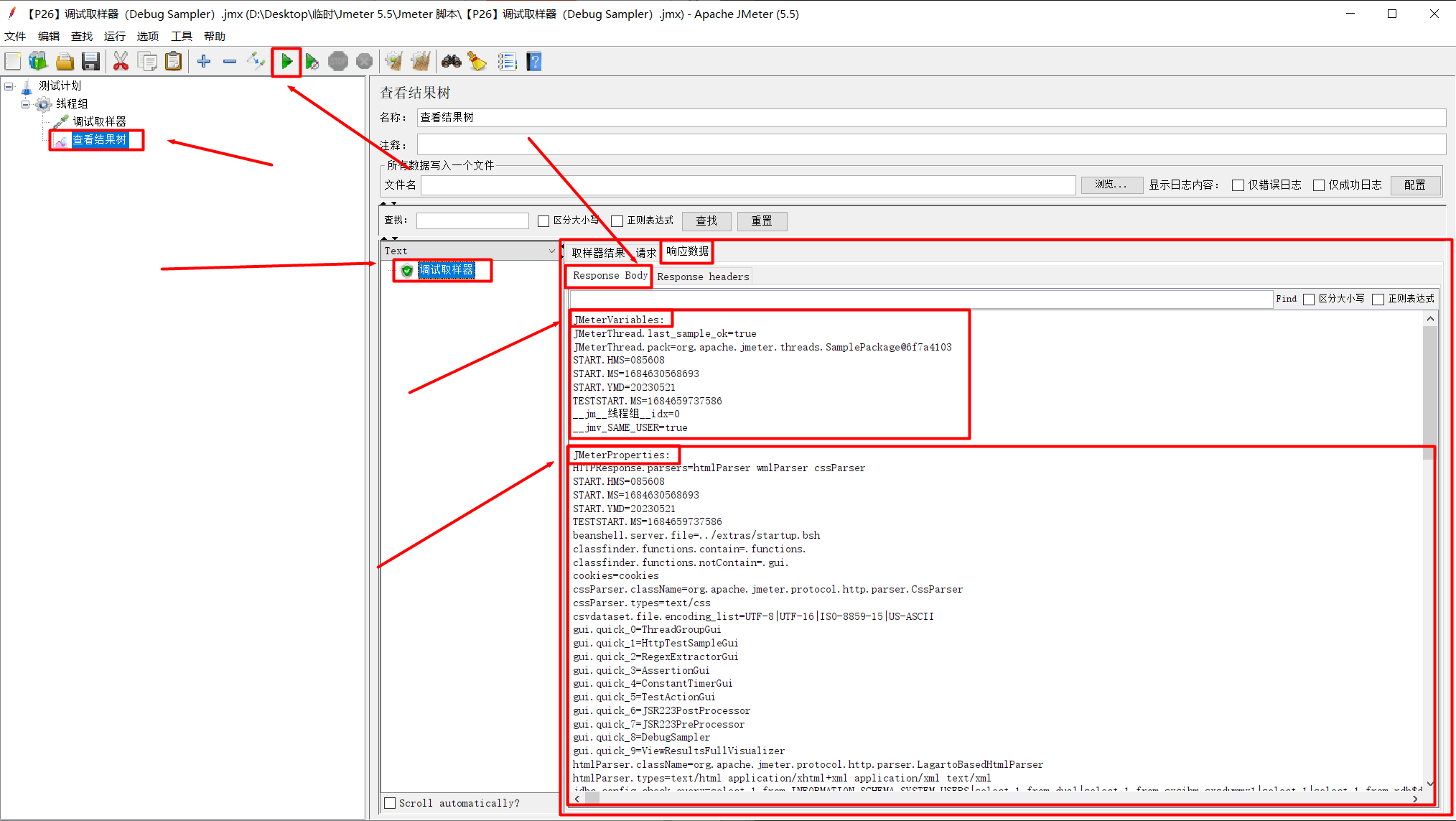Click the Toggle enable/disable icon

tap(256, 62)
